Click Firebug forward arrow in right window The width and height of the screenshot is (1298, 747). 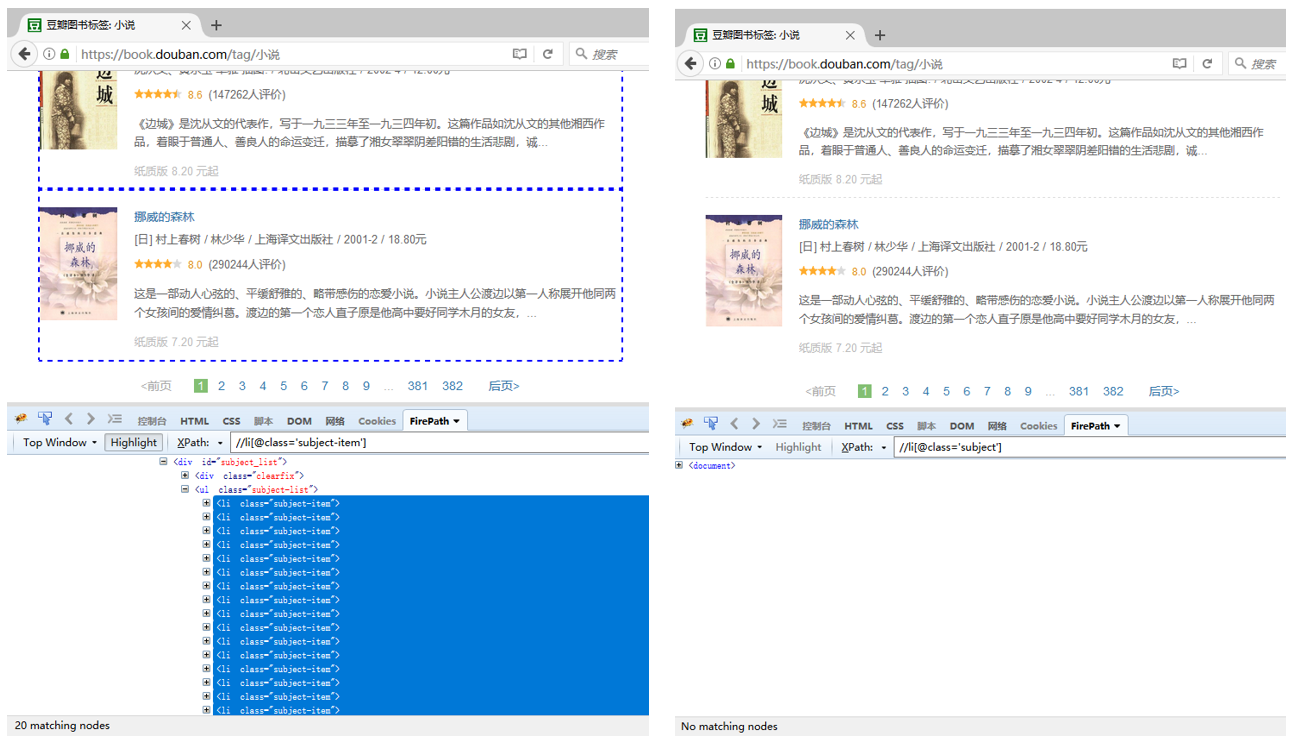tap(756, 424)
